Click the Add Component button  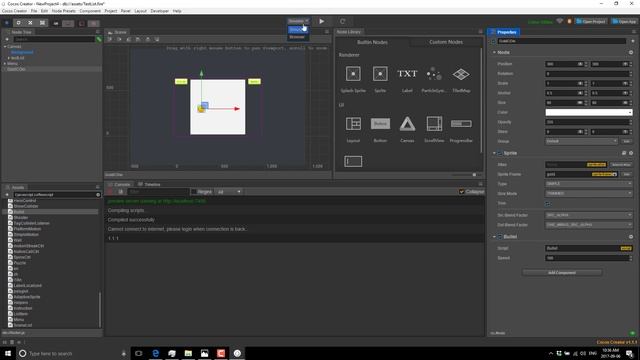point(562,273)
